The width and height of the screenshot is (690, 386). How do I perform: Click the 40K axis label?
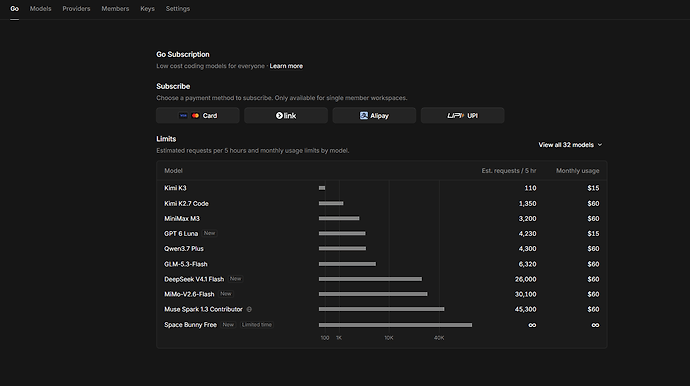point(439,338)
